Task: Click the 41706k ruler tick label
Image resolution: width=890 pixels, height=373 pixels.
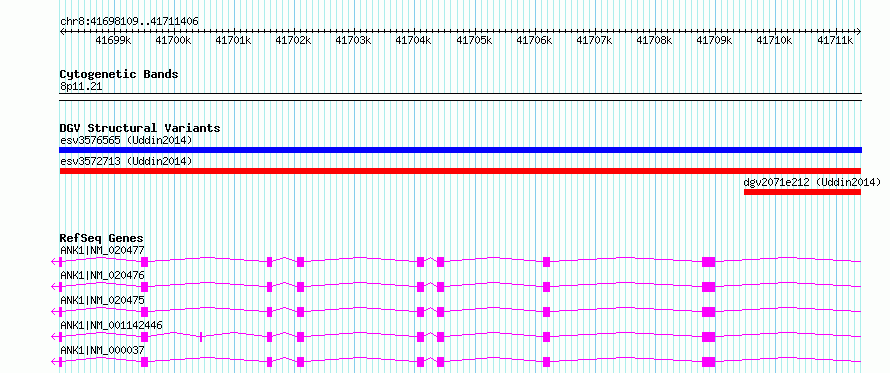Action: (x=535, y=40)
